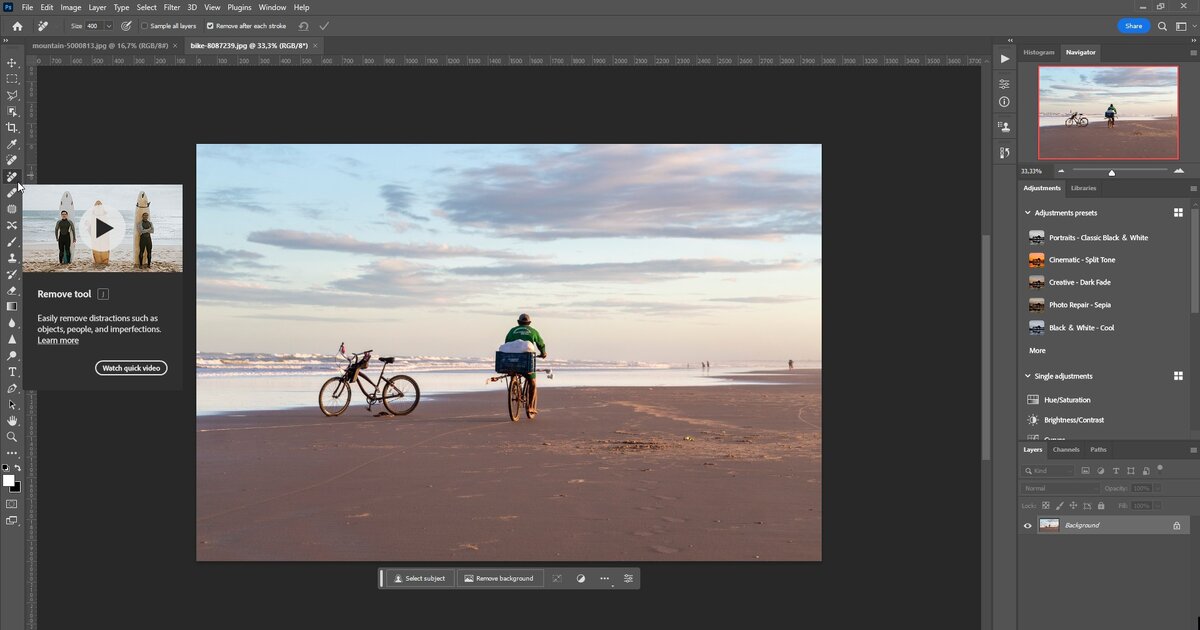This screenshot has width=1200, height=630.
Task: Click the Learn more link
Action: tap(58, 341)
